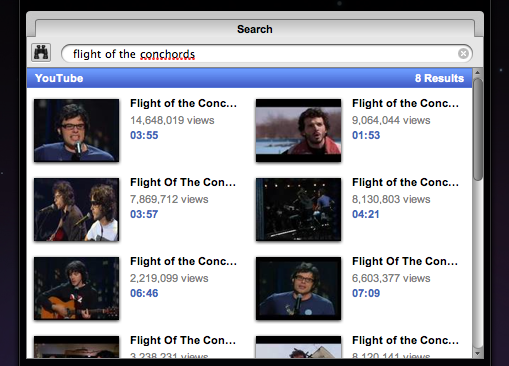Select the Search tab header
The height and width of the screenshot is (366, 509).
pos(255,29)
